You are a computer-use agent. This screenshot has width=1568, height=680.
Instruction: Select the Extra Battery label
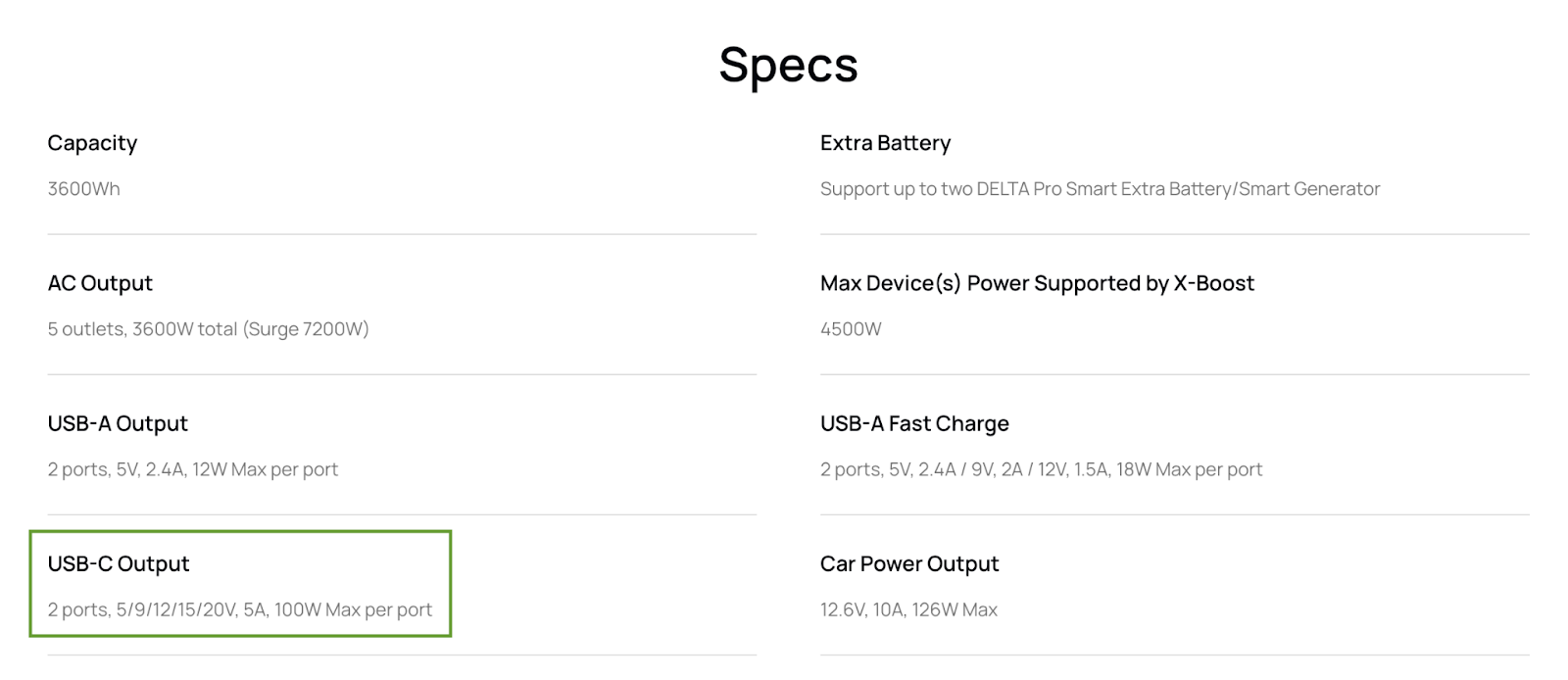click(886, 143)
